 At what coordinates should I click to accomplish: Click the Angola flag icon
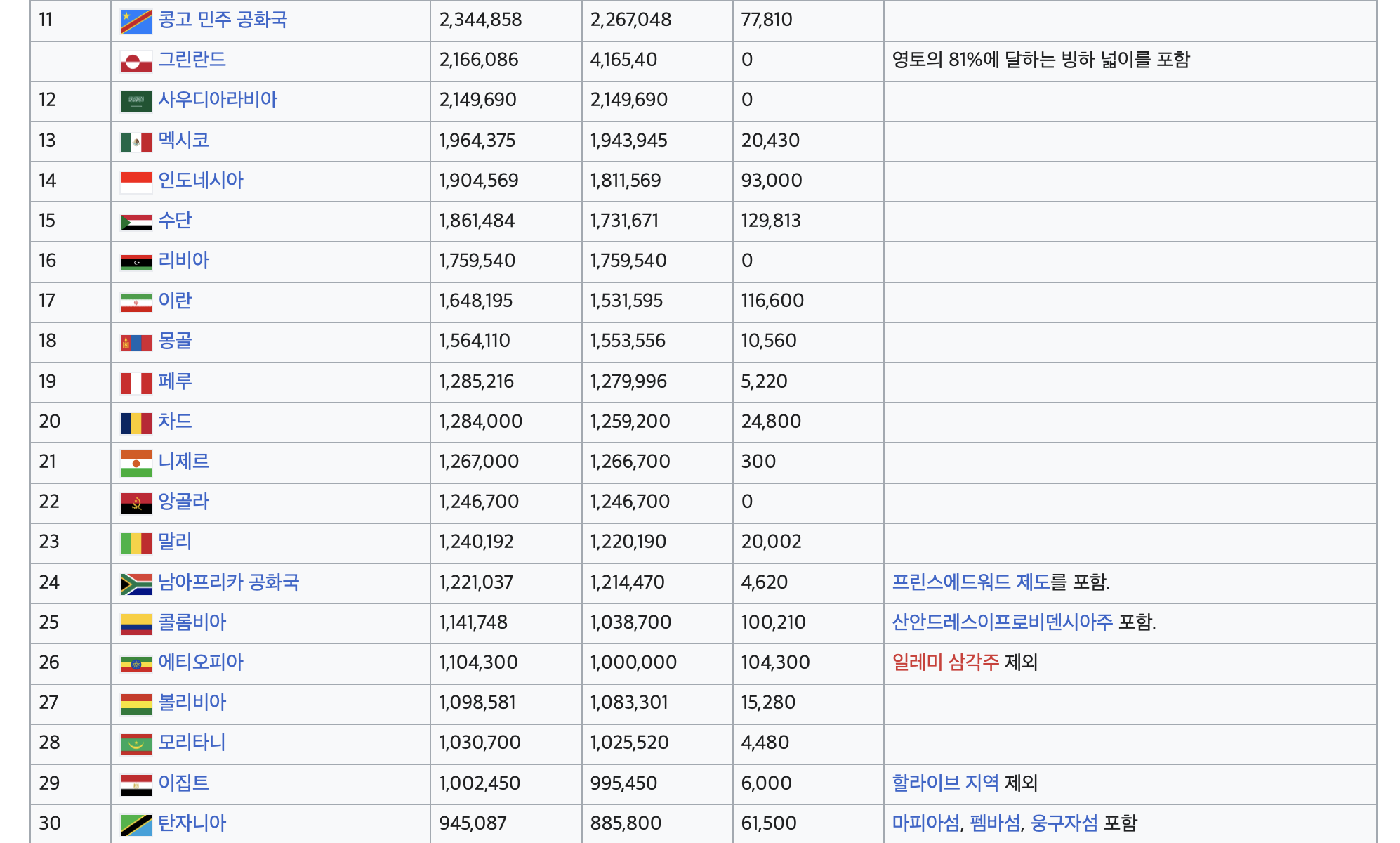(x=136, y=503)
